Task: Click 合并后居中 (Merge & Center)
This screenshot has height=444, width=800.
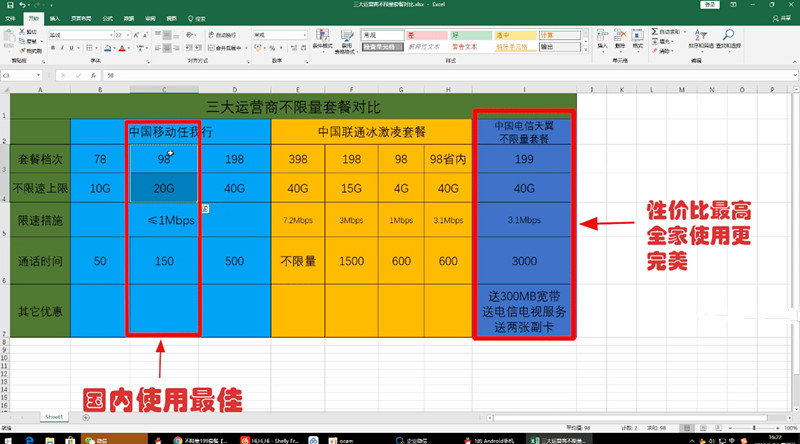Action: [225, 48]
